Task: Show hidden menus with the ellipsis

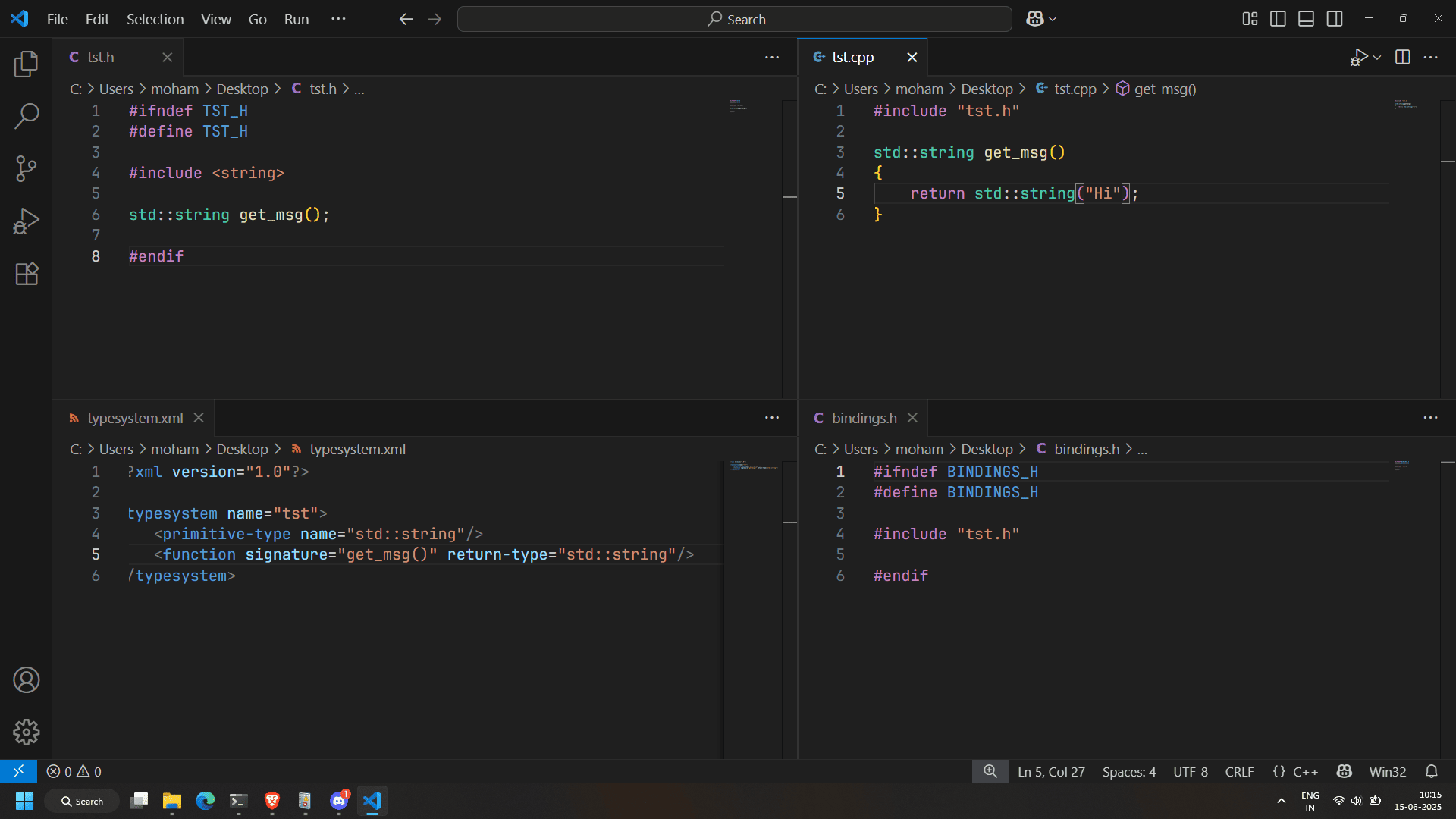Action: coord(338,19)
